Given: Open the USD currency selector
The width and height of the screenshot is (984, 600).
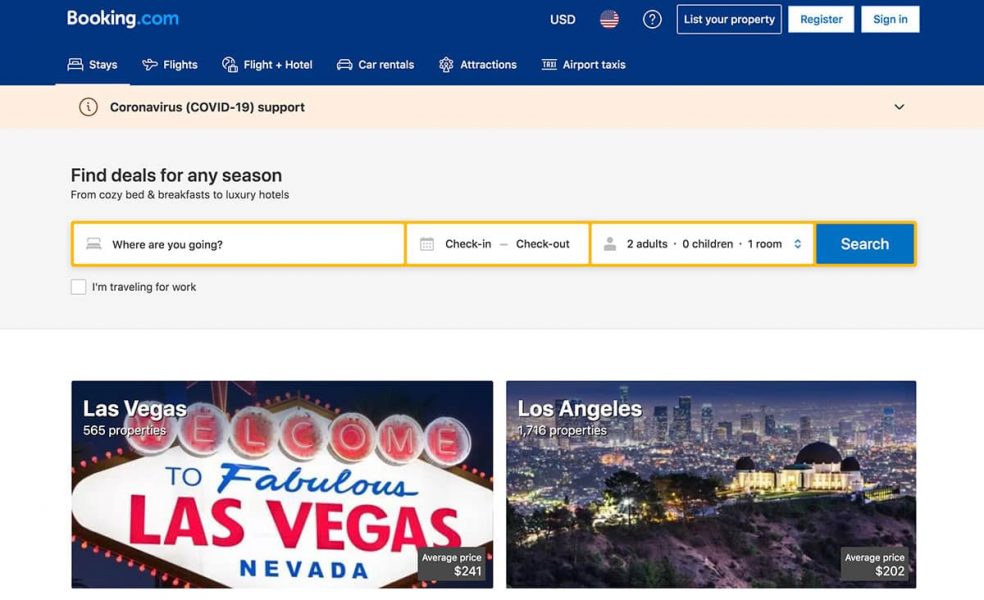Looking at the screenshot, I should [x=563, y=19].
